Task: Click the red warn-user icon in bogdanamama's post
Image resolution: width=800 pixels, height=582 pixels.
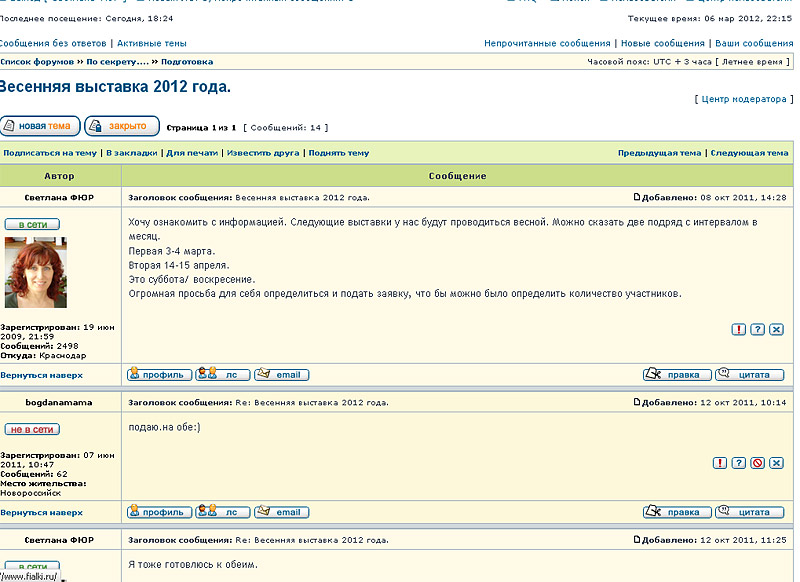Action: (x=758, y=463)
